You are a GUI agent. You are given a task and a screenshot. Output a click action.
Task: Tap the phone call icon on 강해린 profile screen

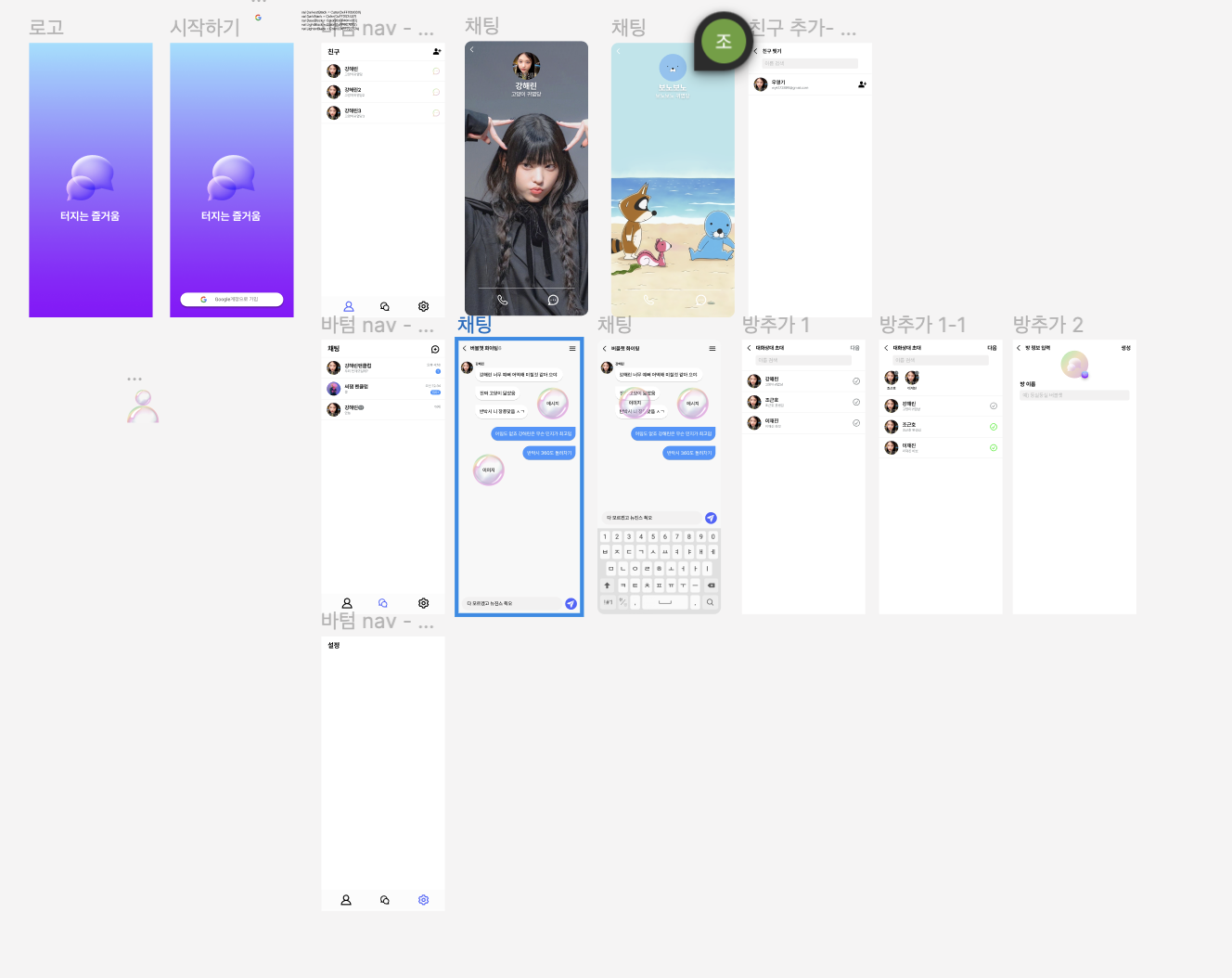click(x=502, y=300)
